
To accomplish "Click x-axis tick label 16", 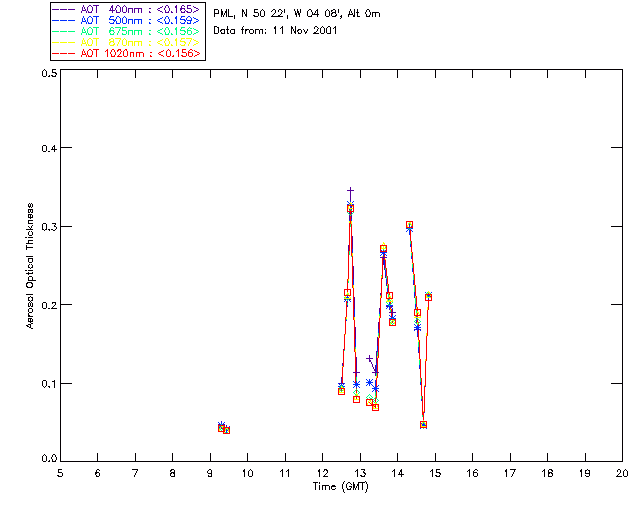I will click(473, 474).
